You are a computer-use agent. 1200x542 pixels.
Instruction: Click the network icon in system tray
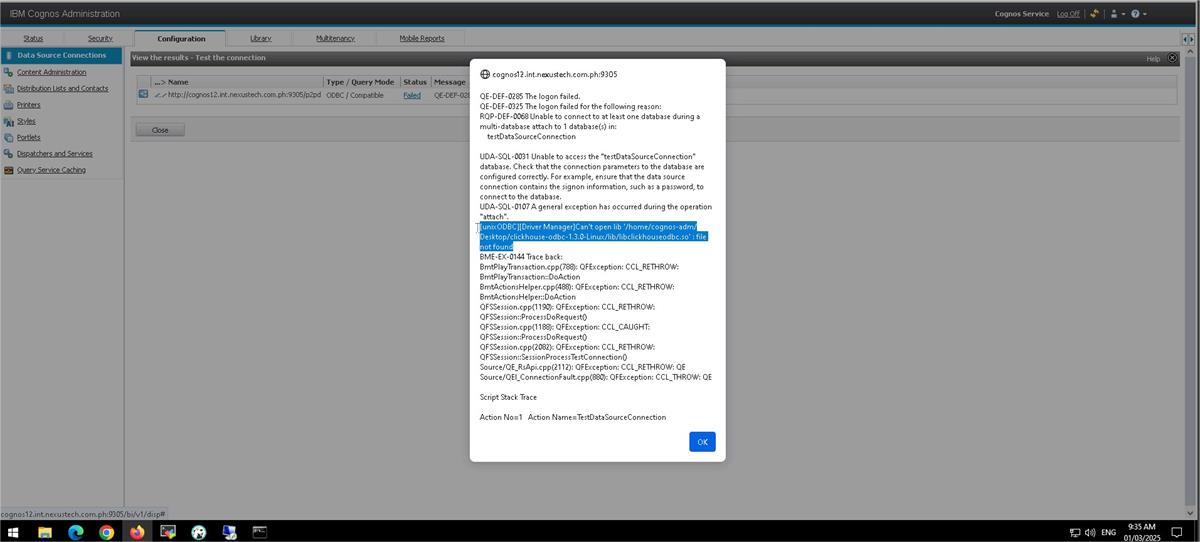click(x=1075, y=532)
